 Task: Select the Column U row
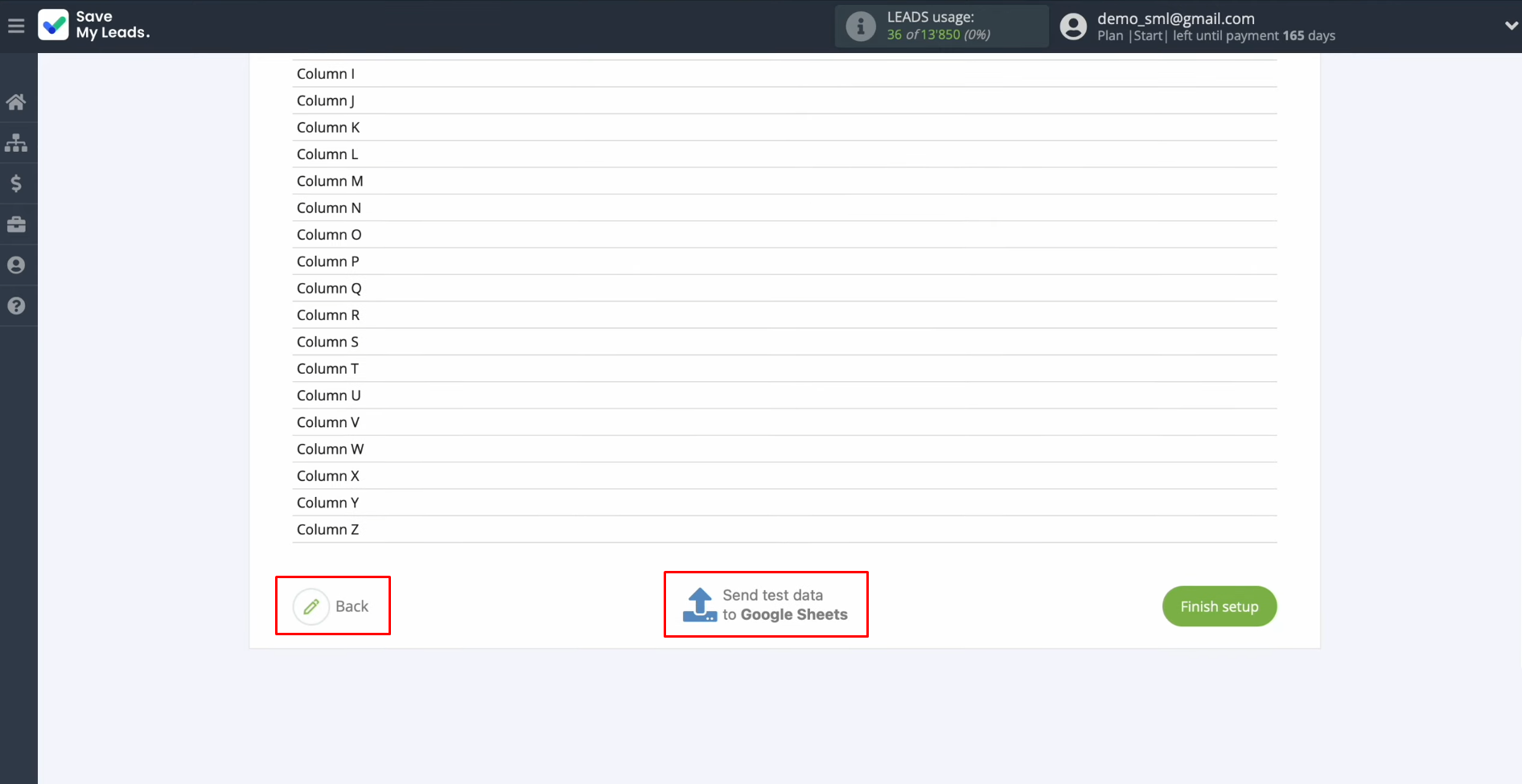tap(785, 396)
